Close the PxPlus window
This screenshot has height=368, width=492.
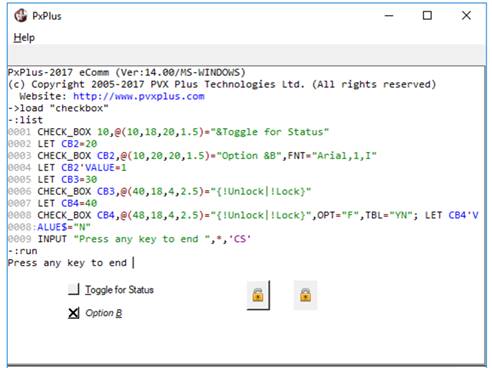pos(466,16)
